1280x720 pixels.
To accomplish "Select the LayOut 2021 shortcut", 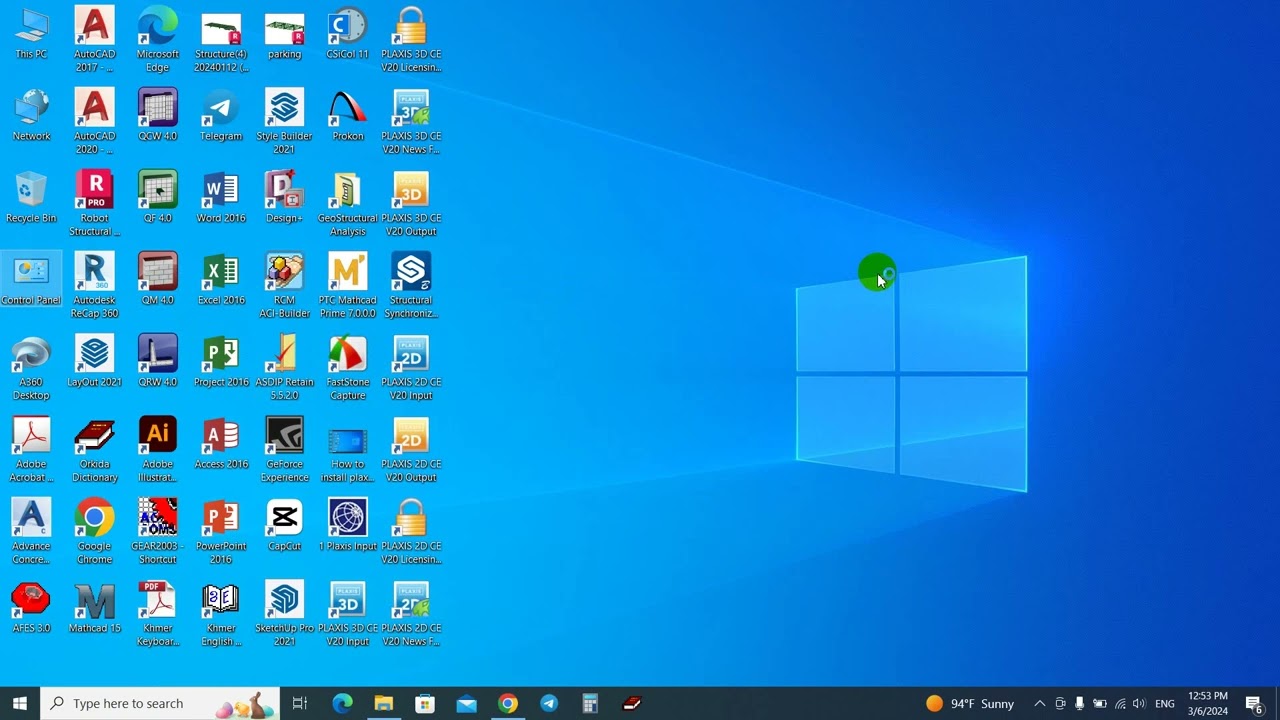I will click(94, 362).
